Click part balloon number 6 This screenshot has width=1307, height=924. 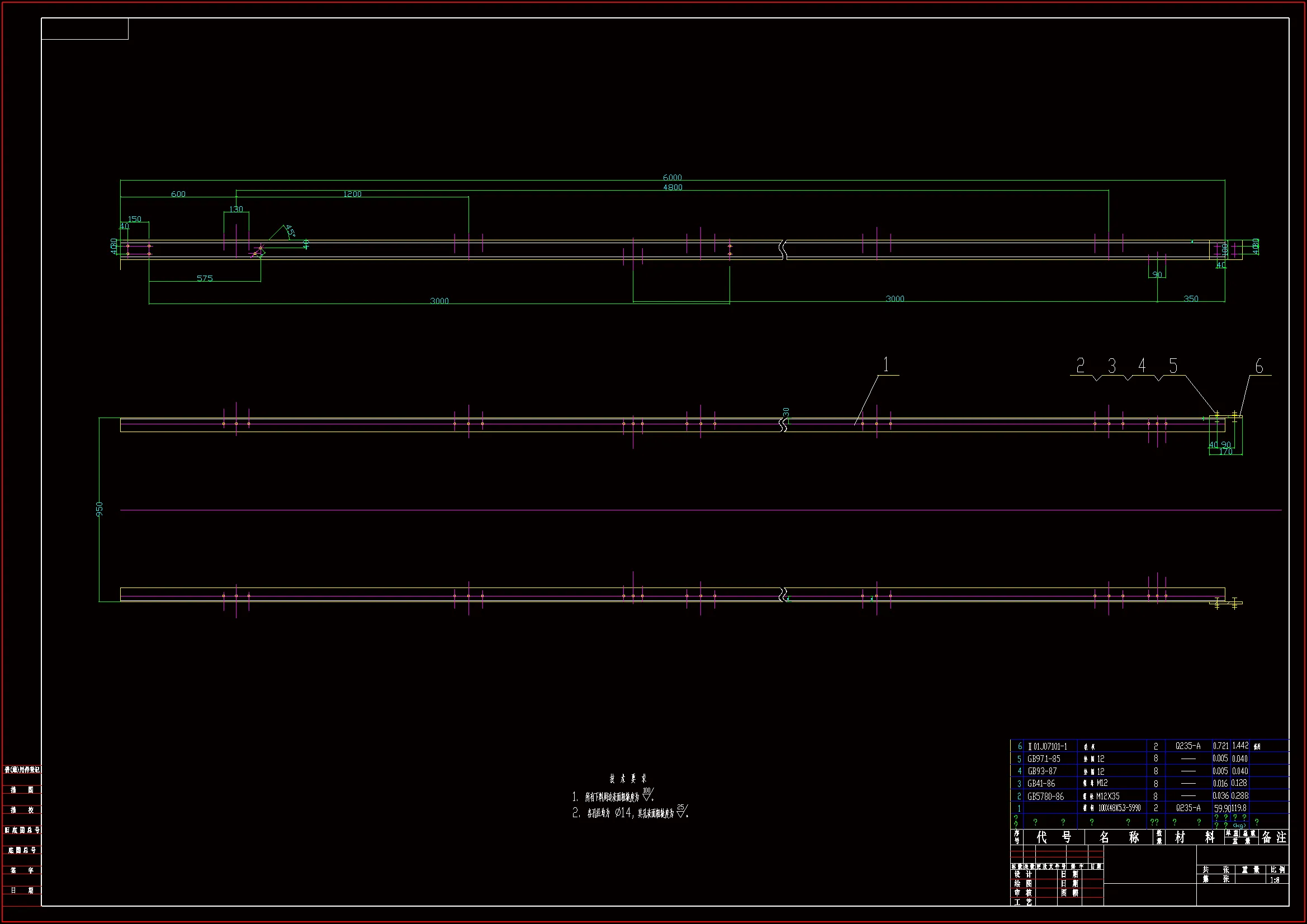[1258, 366]
